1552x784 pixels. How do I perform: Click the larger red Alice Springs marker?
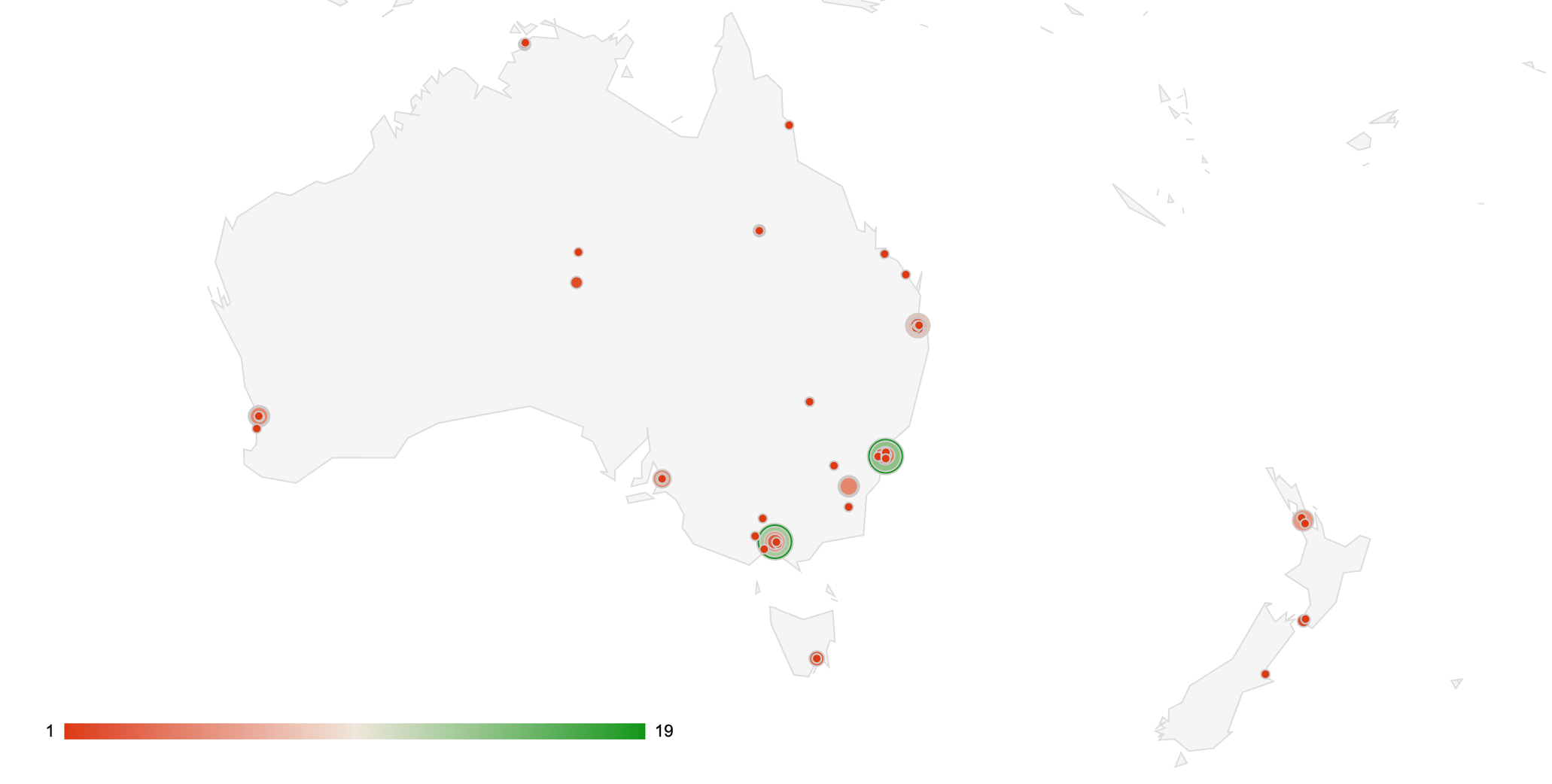click(x=577, y=282)
